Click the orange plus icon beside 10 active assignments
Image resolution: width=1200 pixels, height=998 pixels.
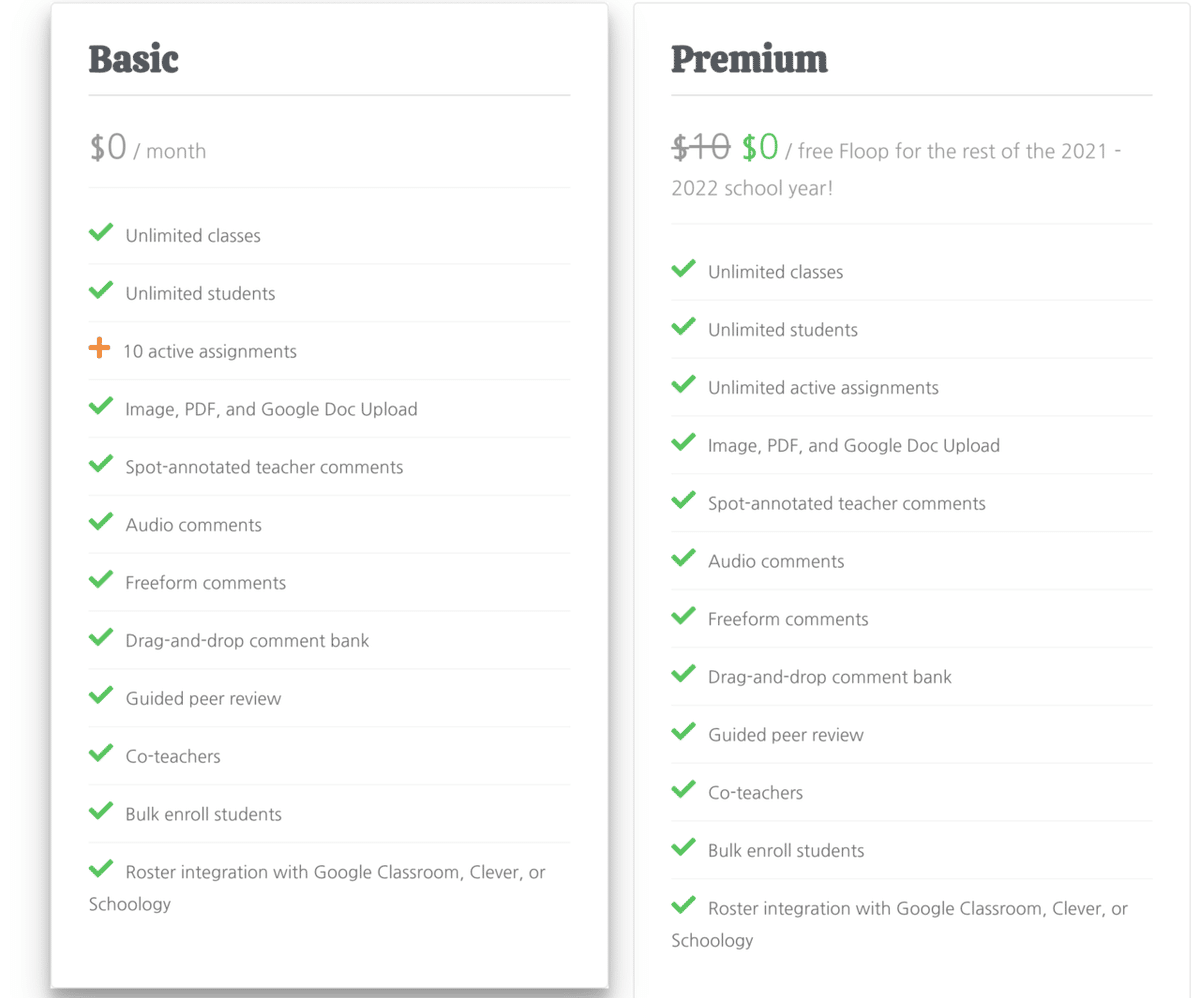pos(99,349)
